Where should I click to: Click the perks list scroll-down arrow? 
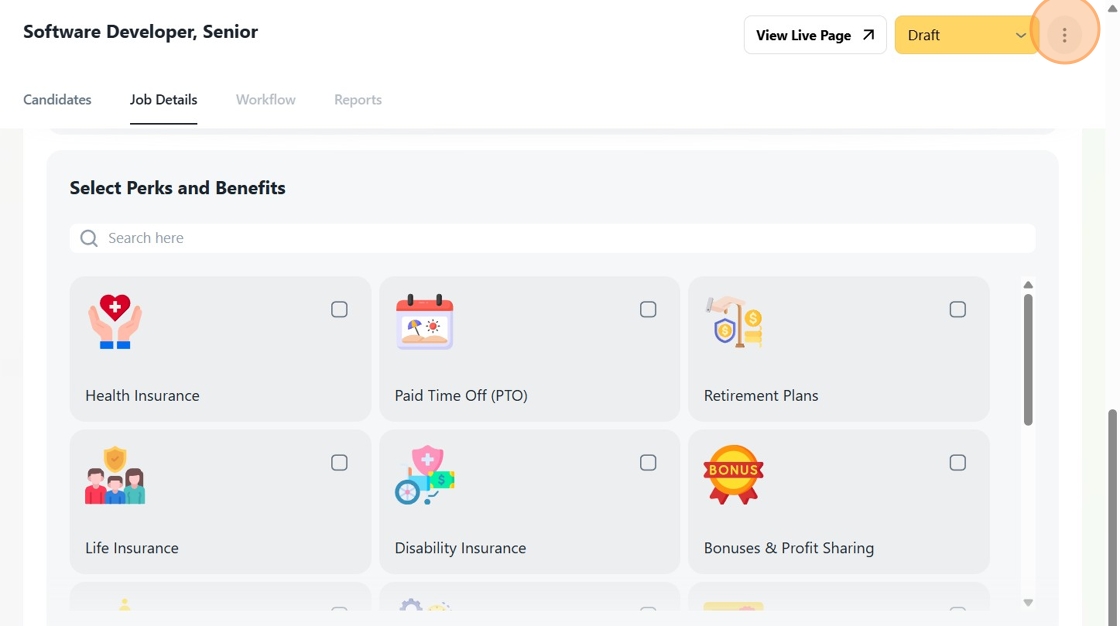pyautogui.click(x=1028, y=603)
